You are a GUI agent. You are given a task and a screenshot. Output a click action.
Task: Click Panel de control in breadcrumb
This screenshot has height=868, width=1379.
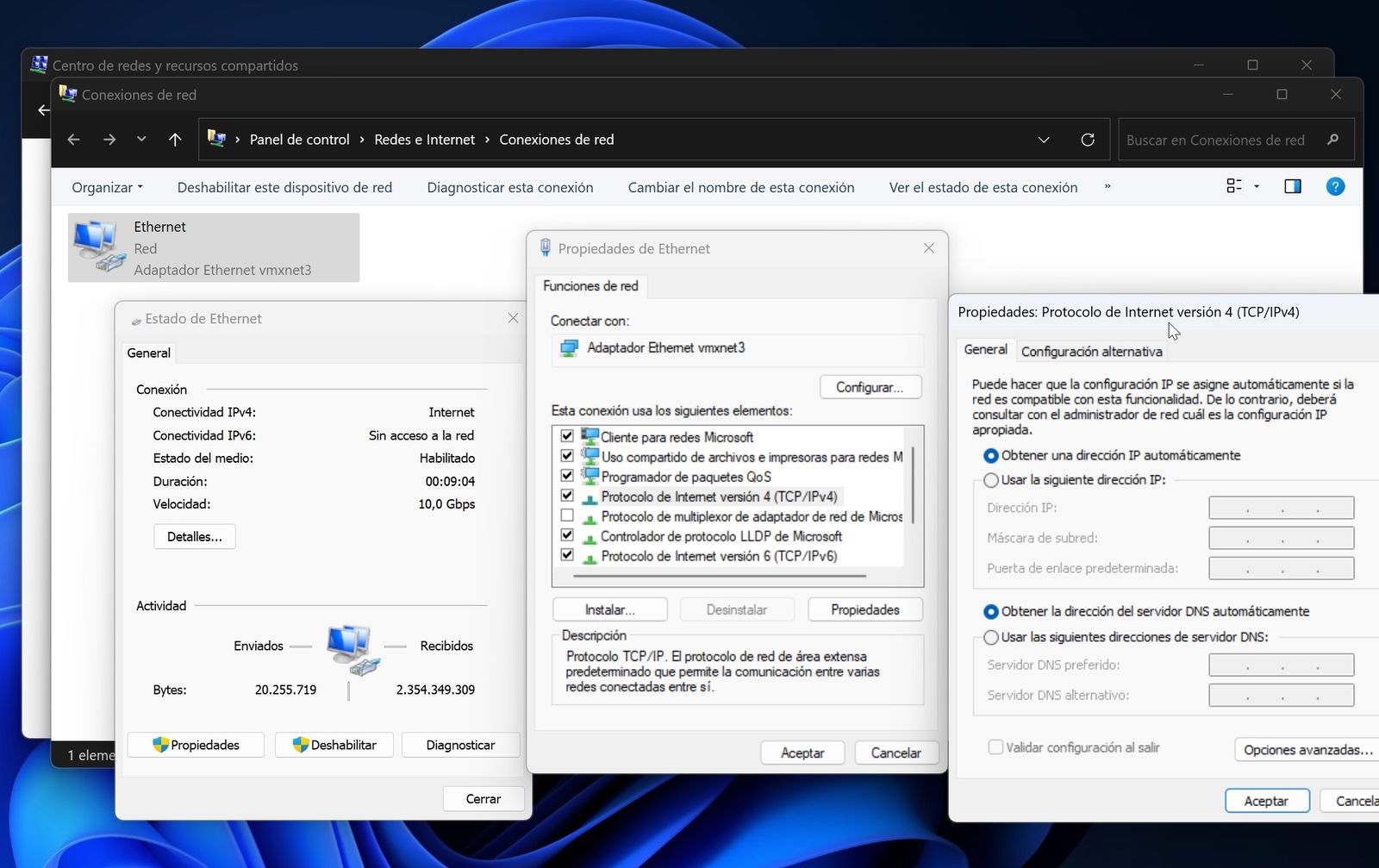point(300,140)
